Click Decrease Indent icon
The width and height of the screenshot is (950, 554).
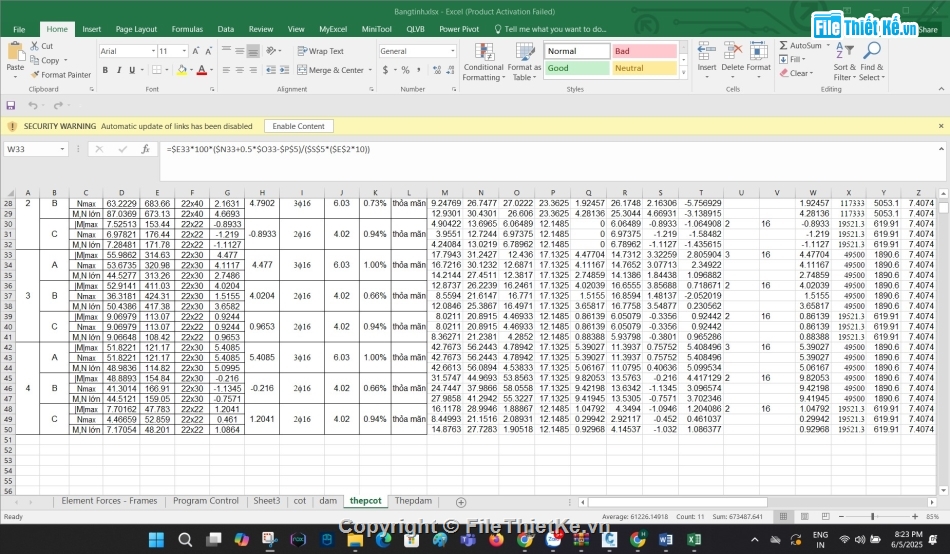point(271,70)
